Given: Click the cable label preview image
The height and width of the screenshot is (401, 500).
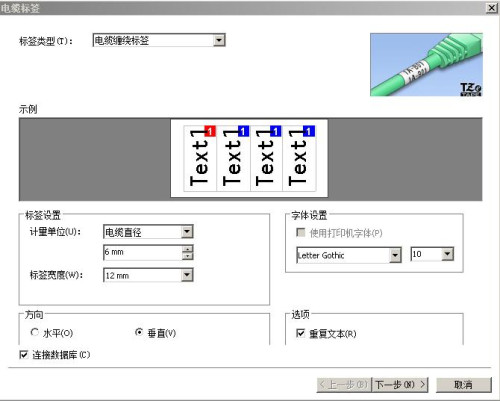Looking at the screenshot, I should tap(426, 65).
